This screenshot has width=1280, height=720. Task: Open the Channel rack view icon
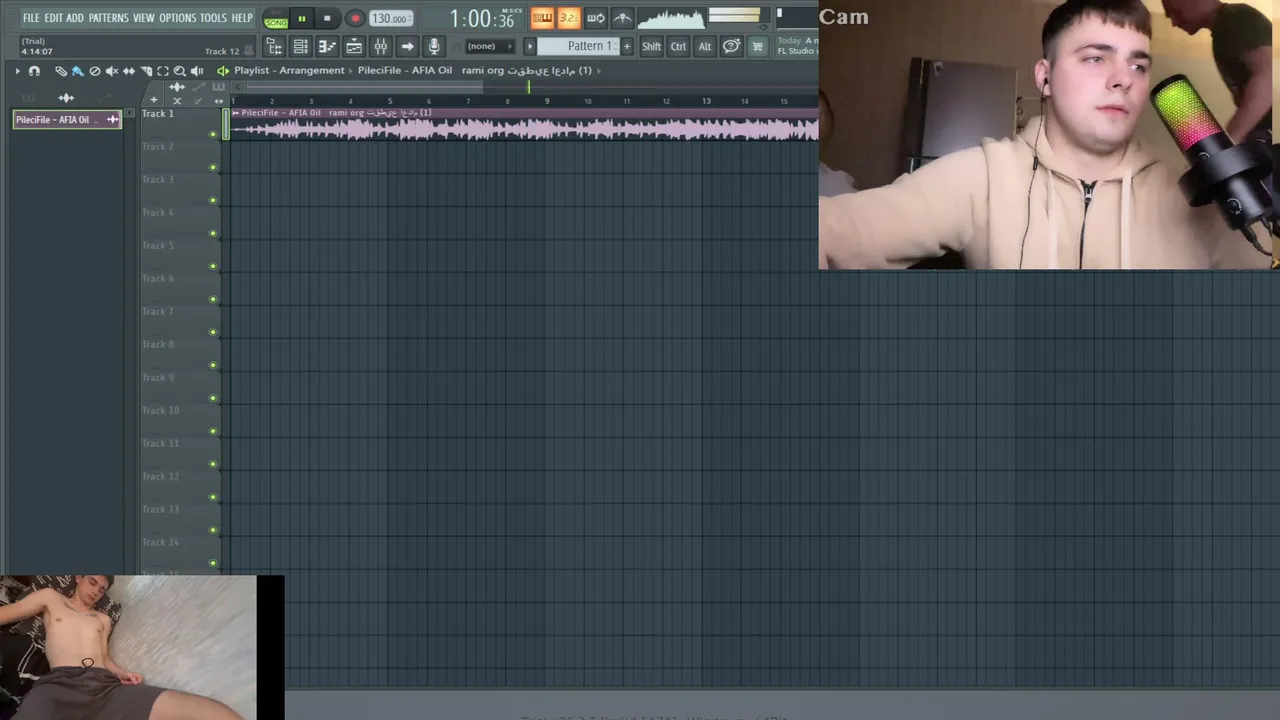click(x=300, y=46)
